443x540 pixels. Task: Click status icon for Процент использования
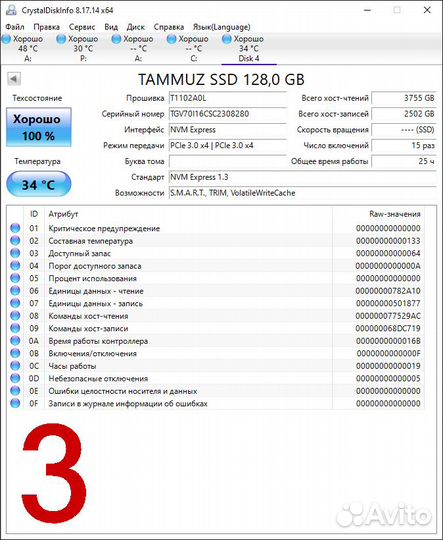pyautogui.click(x=15, y=278)
